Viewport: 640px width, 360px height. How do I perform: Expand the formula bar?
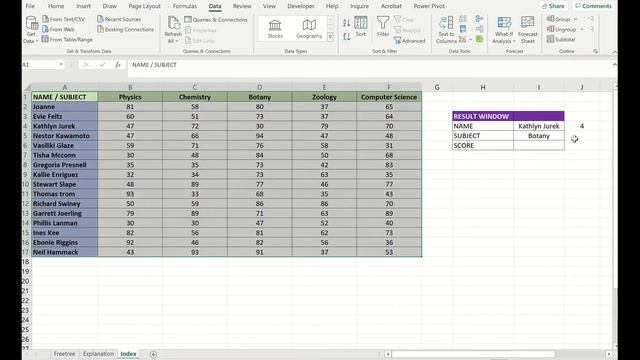[x=614, y=64]
